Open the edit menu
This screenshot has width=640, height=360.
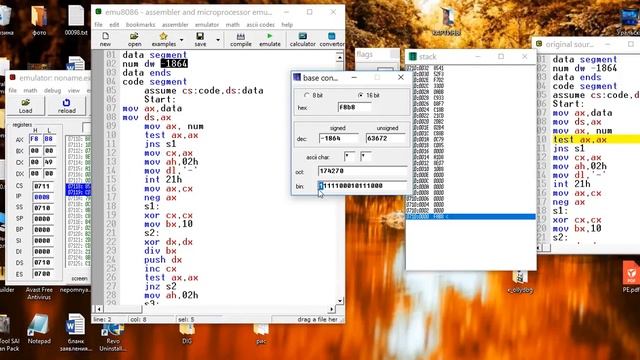tap(114, 24)
